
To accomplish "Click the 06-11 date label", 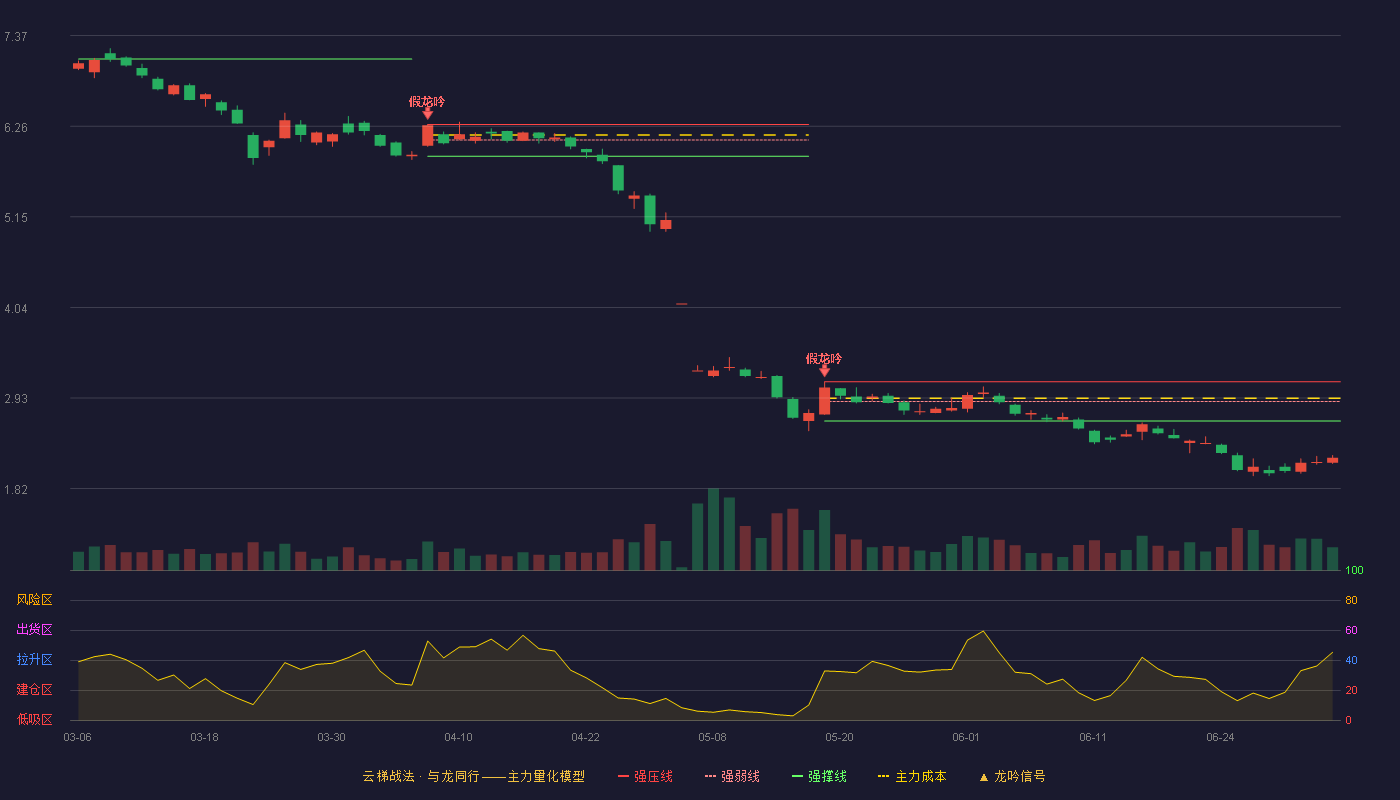I will [x=1093, y=737].
